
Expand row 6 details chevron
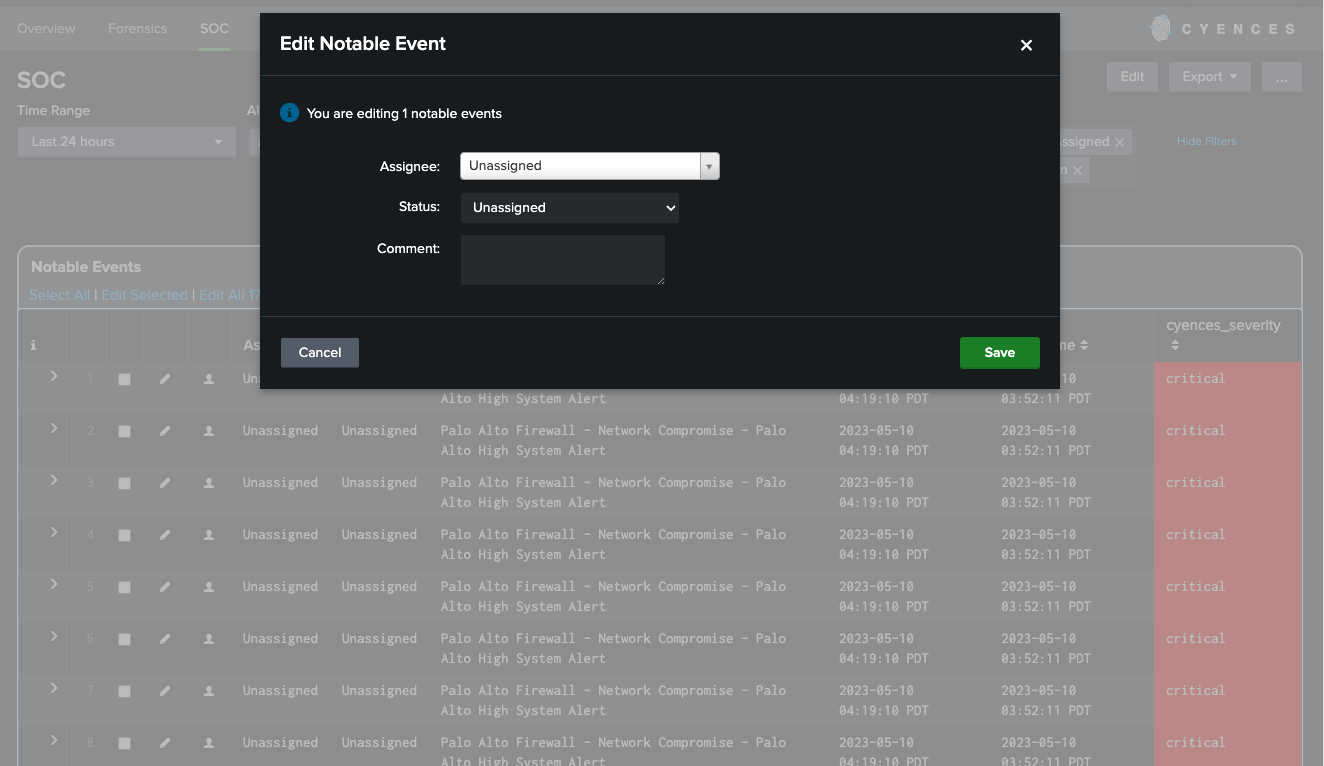[54, 636]
